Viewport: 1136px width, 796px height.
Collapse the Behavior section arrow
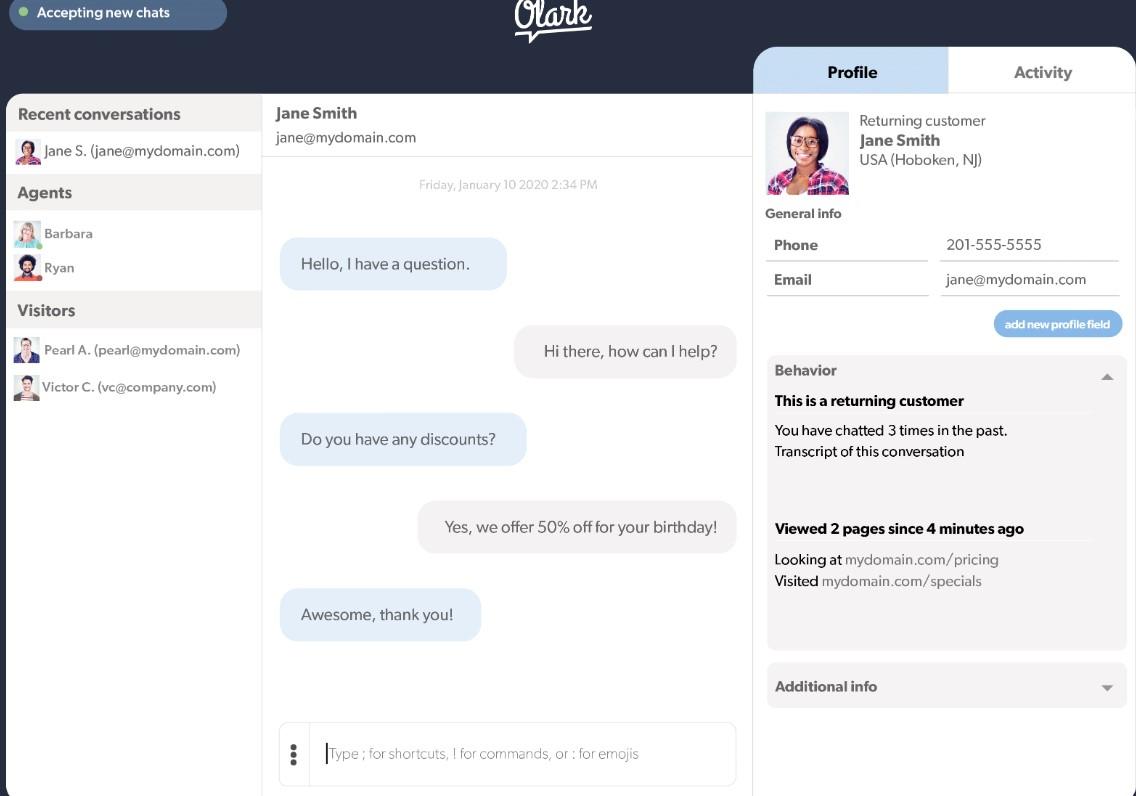(1107, 377)
